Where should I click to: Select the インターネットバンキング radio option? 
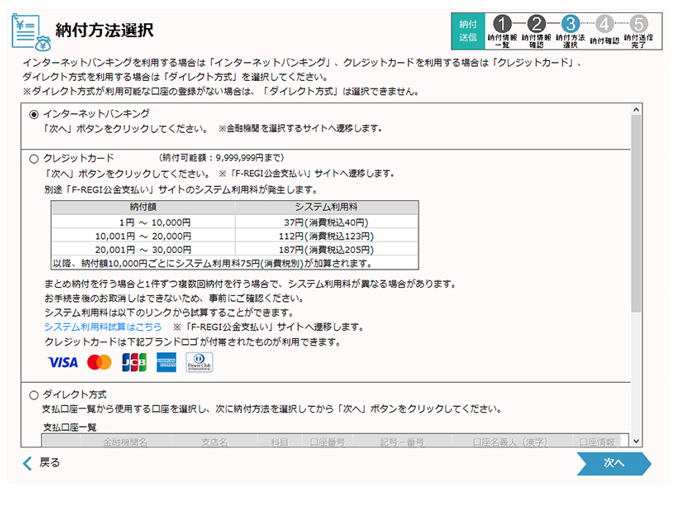(x=35, y=115)
